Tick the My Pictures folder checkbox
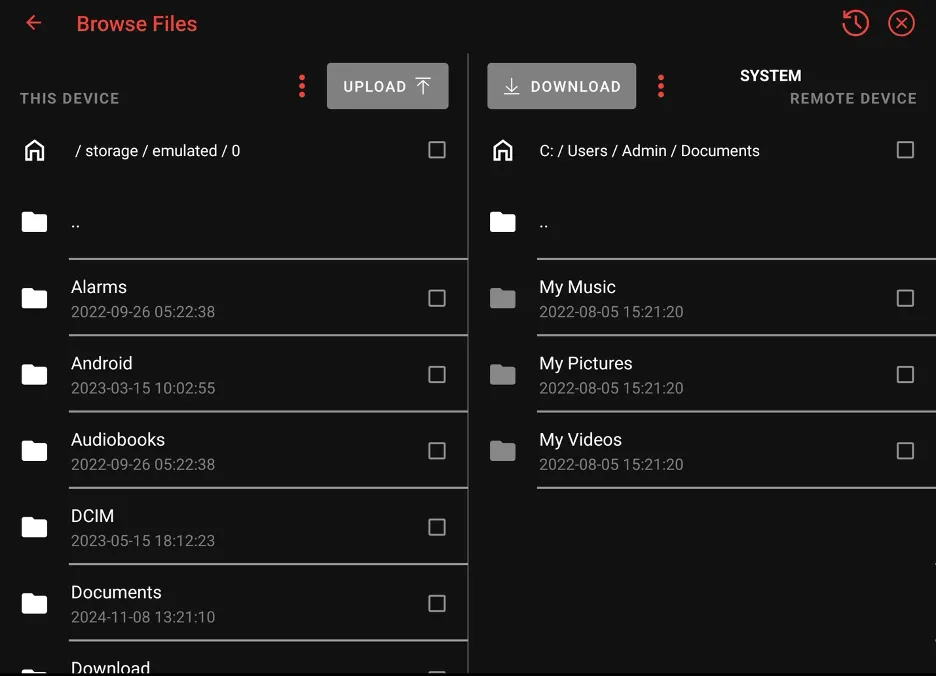The image size is (936, 676). click(x=905, y=374)
